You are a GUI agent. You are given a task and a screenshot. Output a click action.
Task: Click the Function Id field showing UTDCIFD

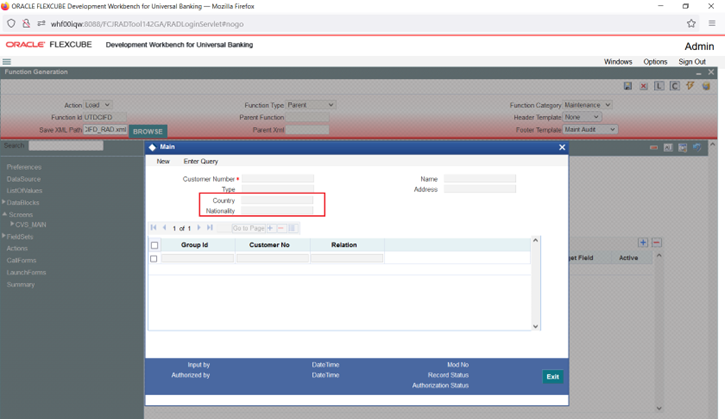click(x=104, y=117)
